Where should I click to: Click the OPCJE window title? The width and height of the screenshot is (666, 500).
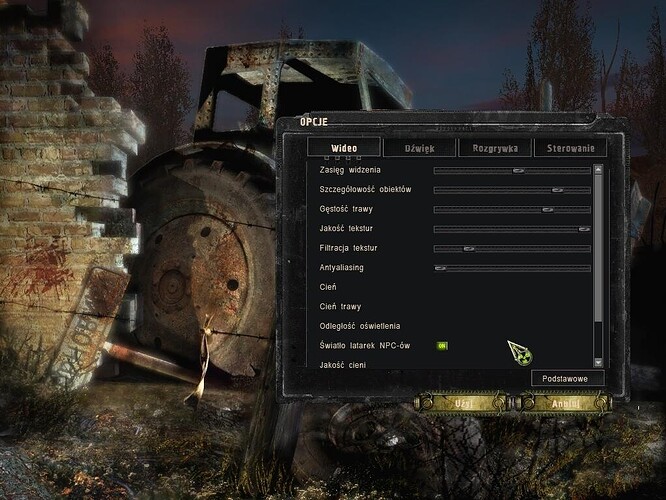(x=314, y=122)
